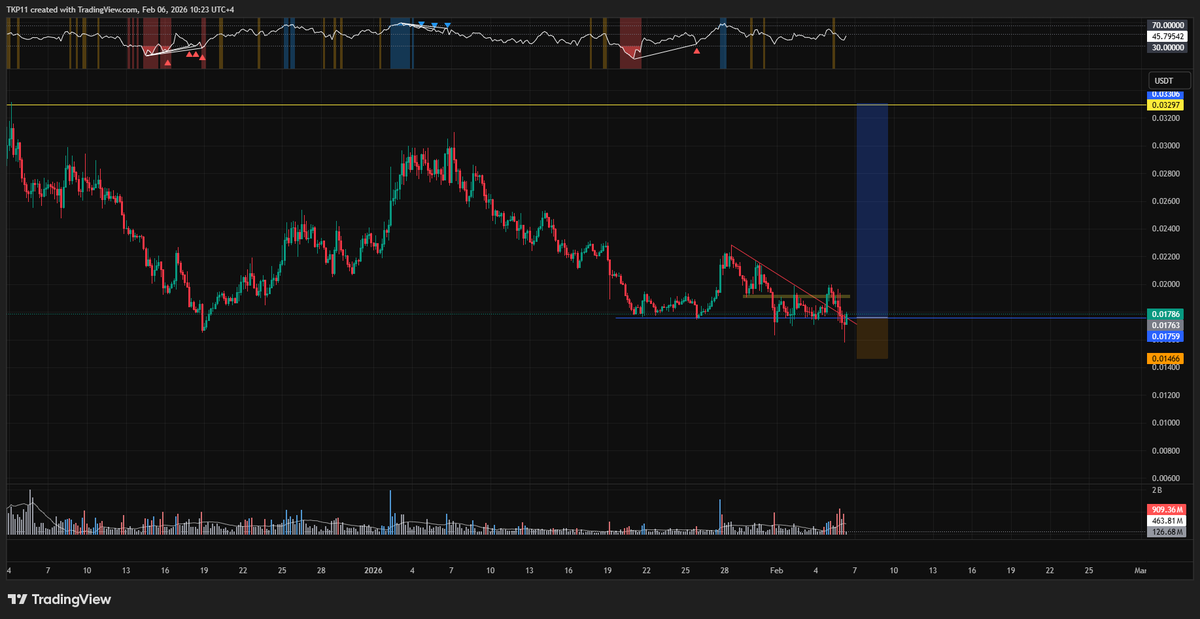Click the red volume label 909.36M

1168,509
